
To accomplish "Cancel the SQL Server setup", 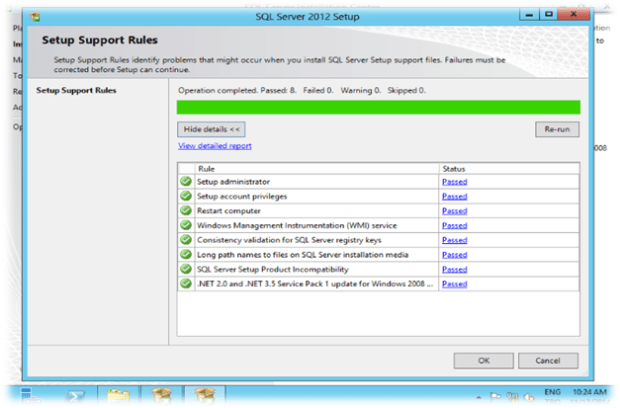I will tap(547, 359).
